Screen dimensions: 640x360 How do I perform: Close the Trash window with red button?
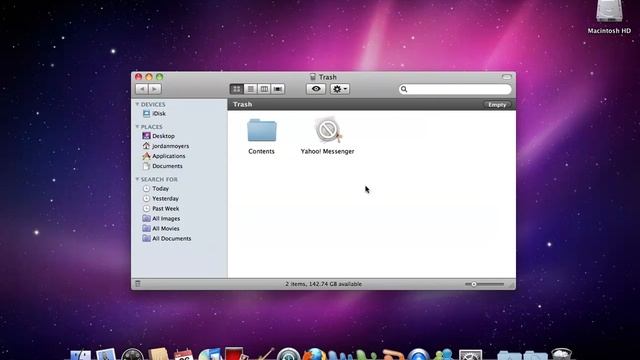pos(138,77)
